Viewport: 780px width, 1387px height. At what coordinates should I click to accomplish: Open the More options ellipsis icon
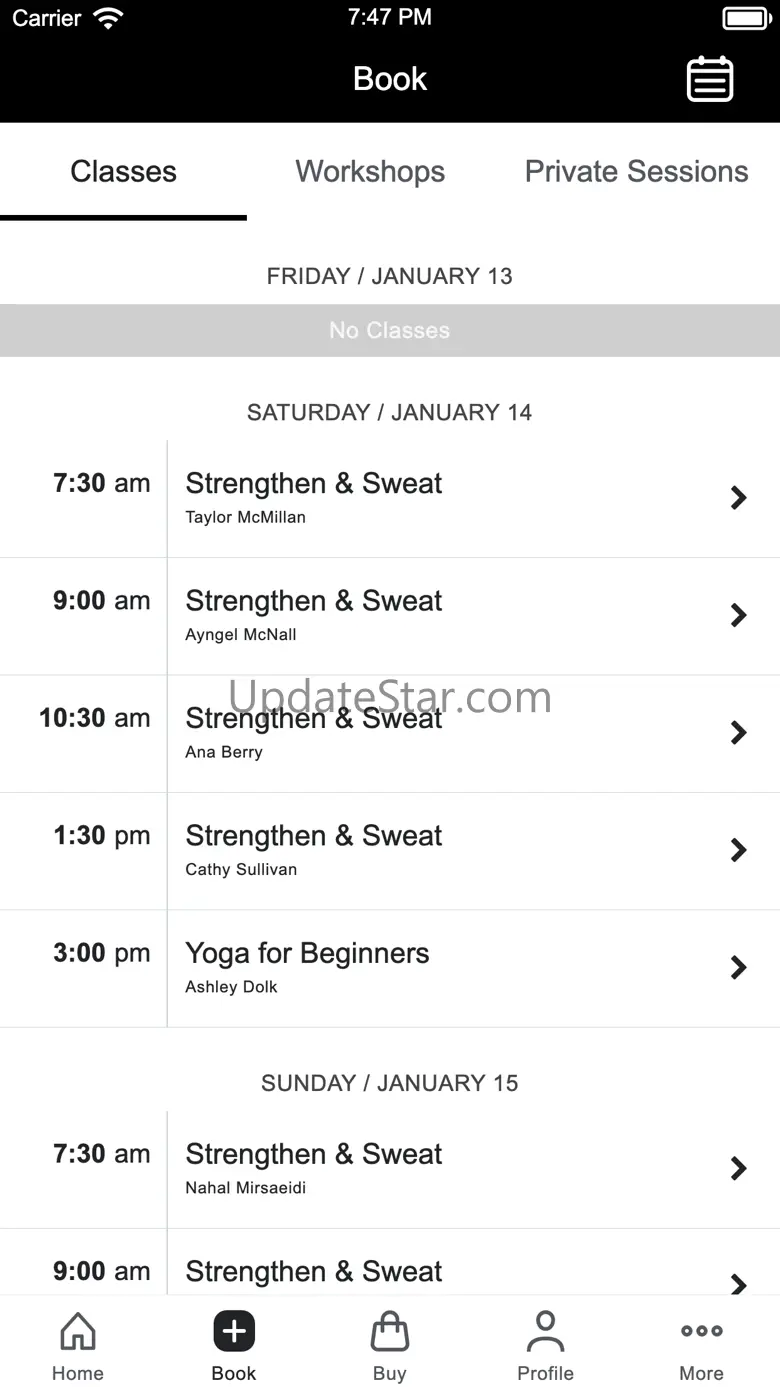[x=701, y=1332]
